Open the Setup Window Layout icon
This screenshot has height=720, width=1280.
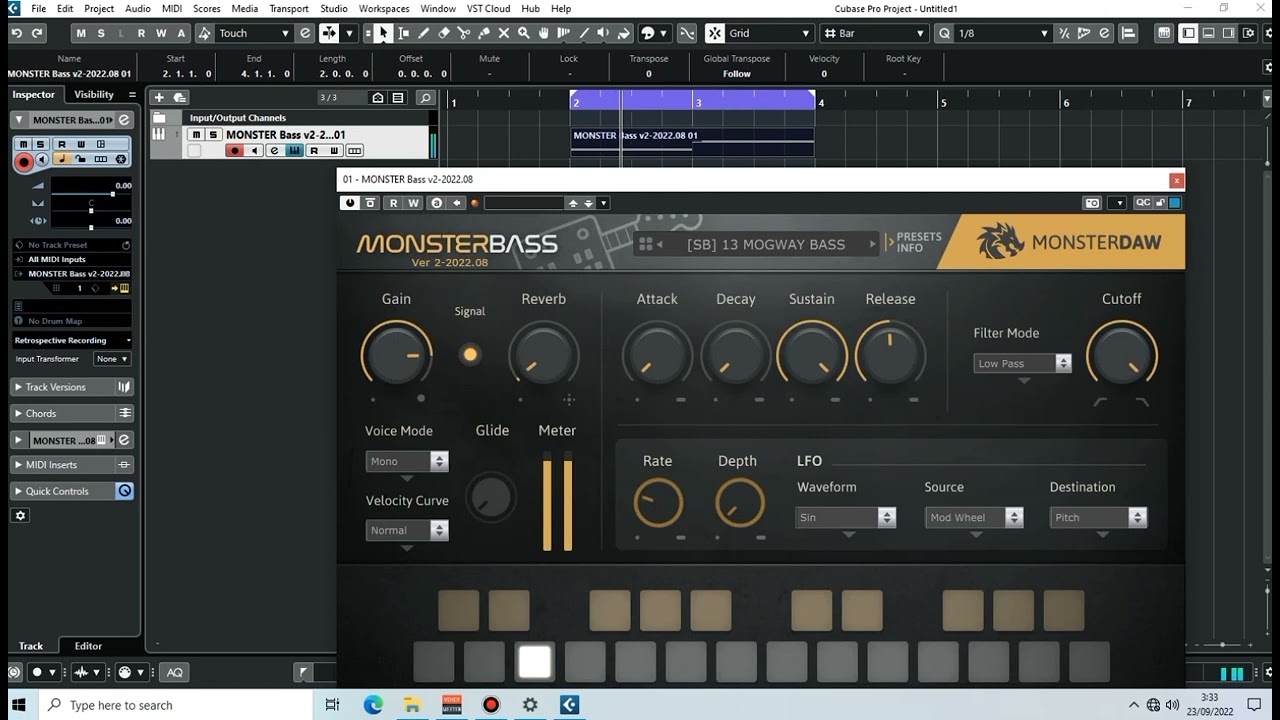1248,33
